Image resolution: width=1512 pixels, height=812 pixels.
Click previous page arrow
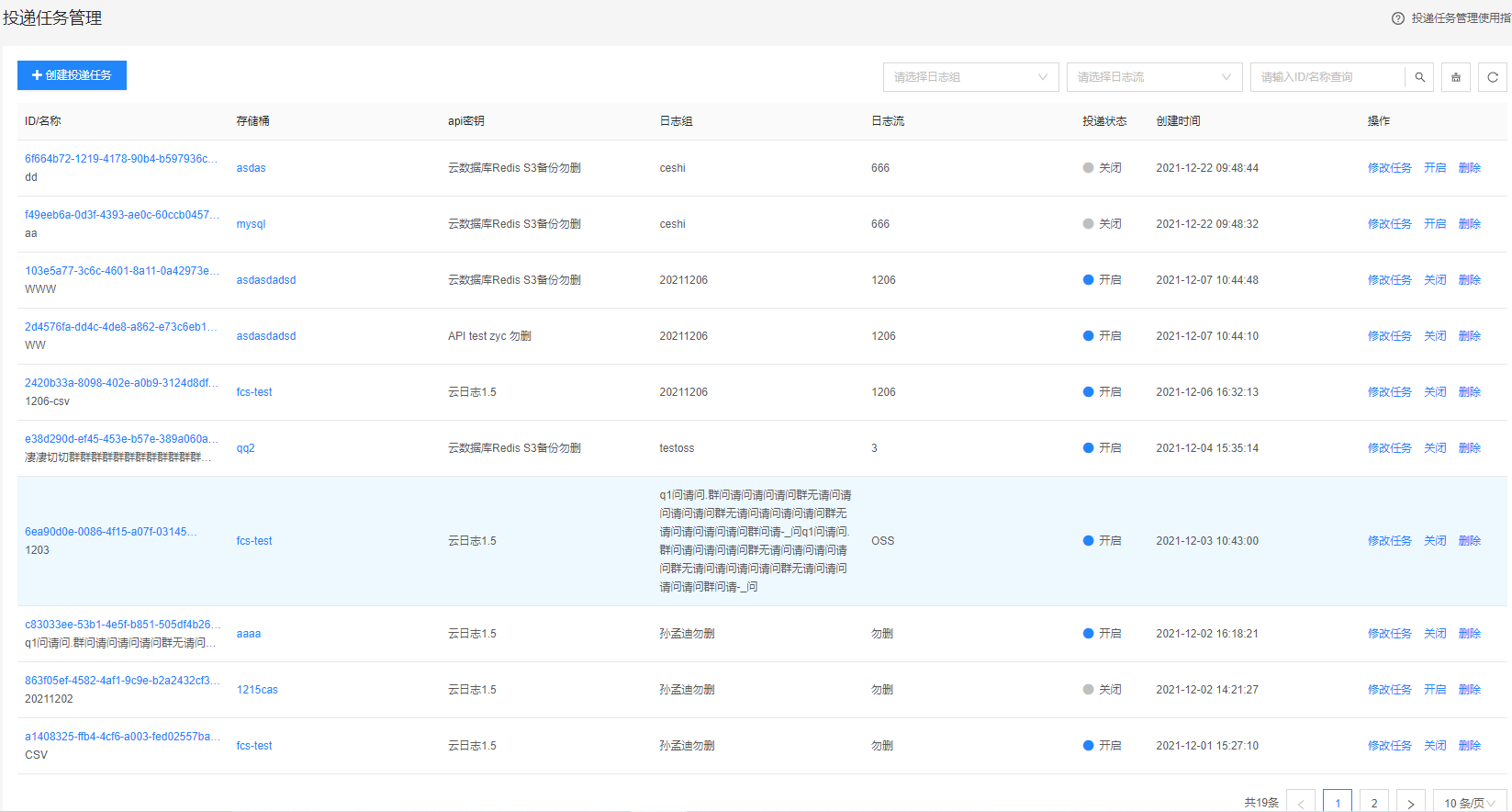[x=1301, y=803]
